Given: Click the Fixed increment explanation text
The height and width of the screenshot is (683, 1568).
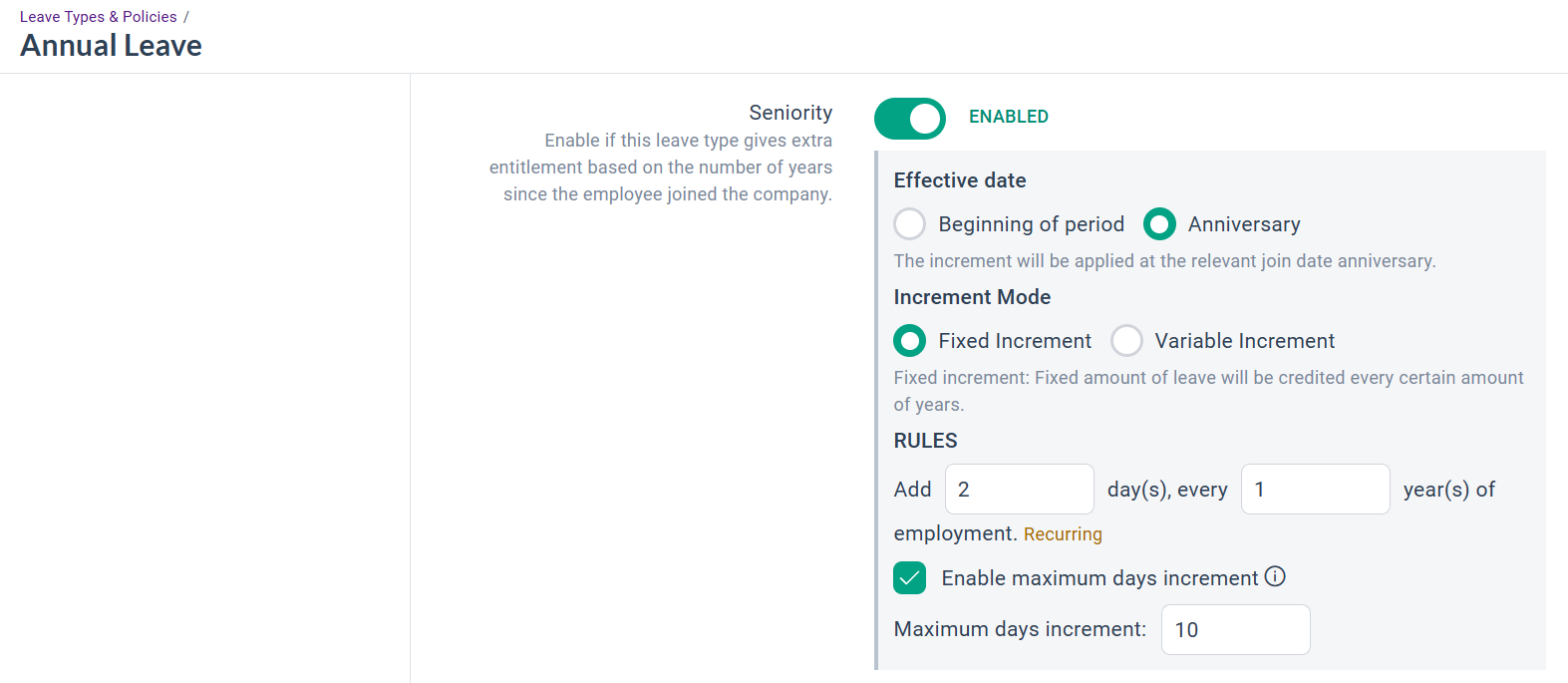Looking at the screenshot, I should click(1207, 378).
